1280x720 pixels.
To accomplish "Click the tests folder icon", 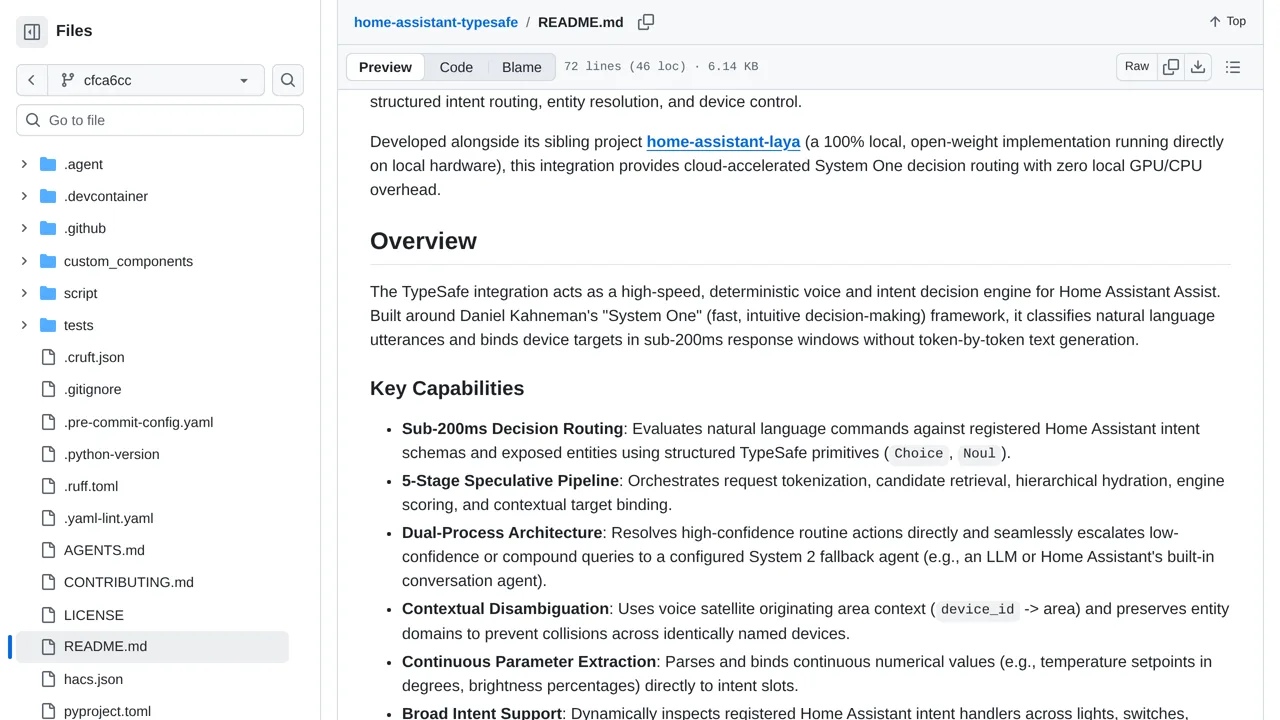I will click(x=48, y=325).
